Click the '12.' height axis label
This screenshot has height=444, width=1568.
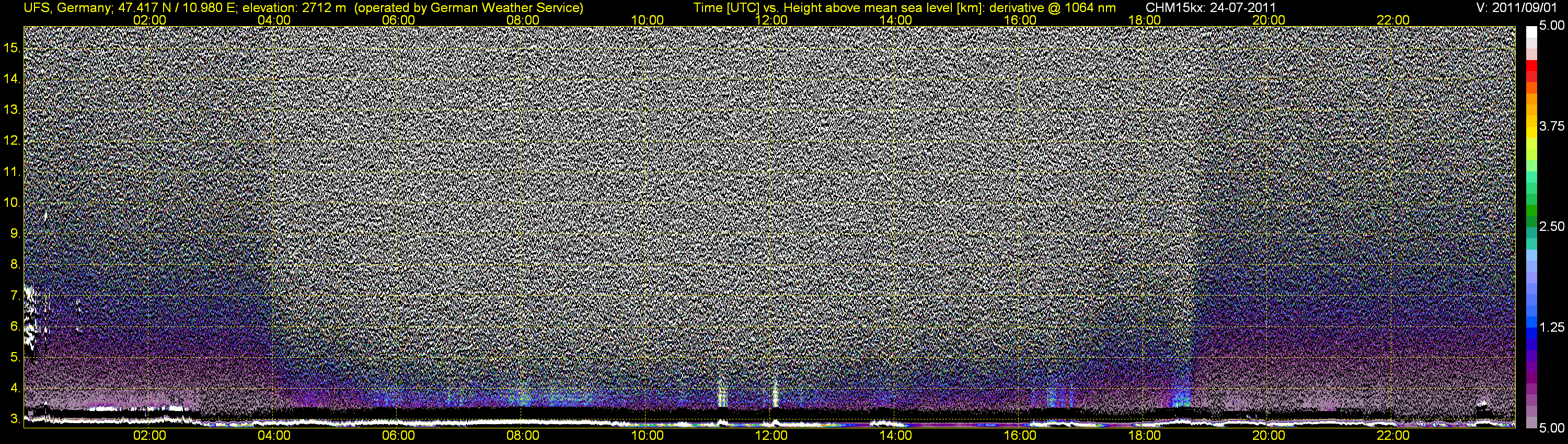pos(12,141)
